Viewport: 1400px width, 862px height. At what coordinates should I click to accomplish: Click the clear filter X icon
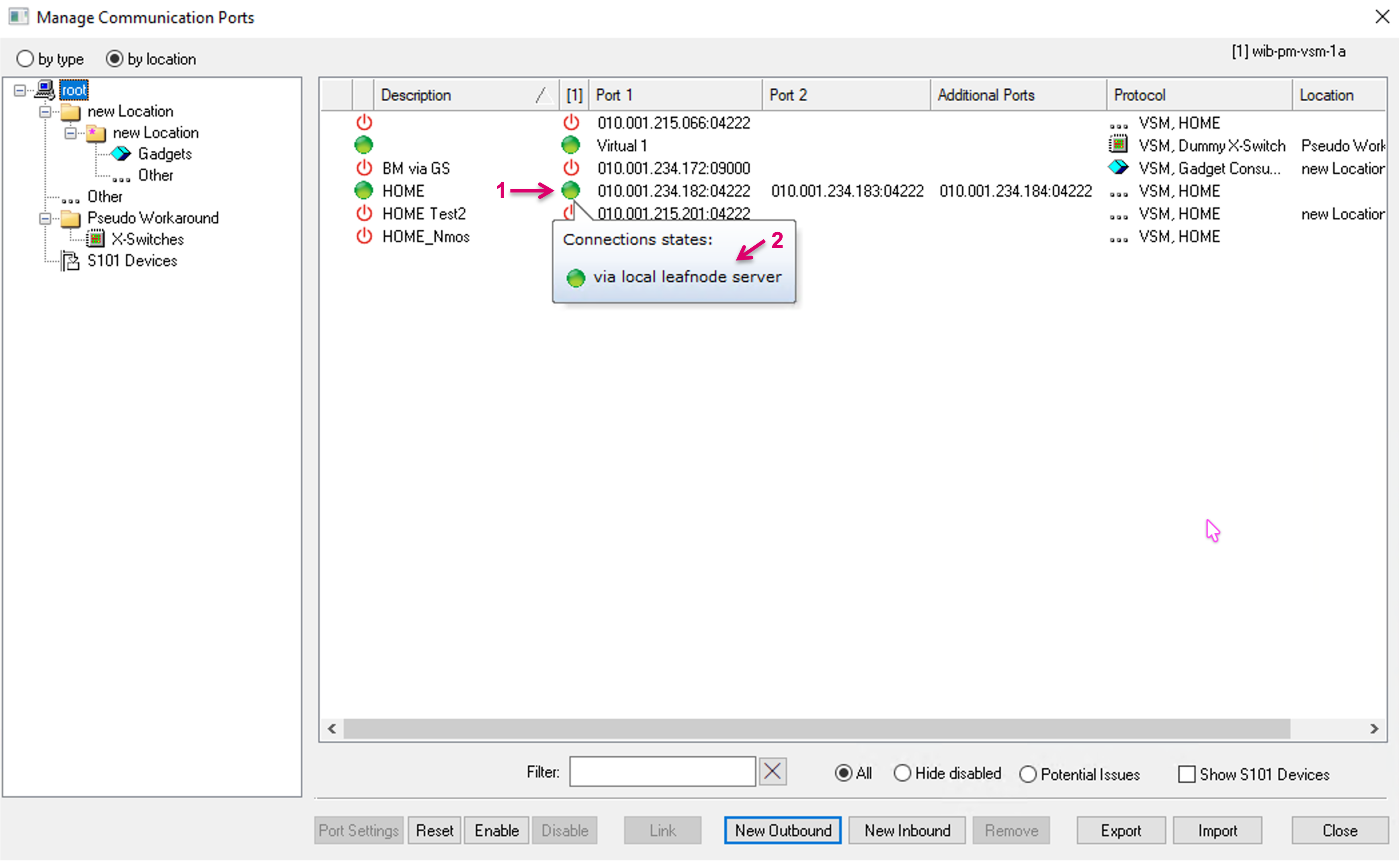coord(772,772)
